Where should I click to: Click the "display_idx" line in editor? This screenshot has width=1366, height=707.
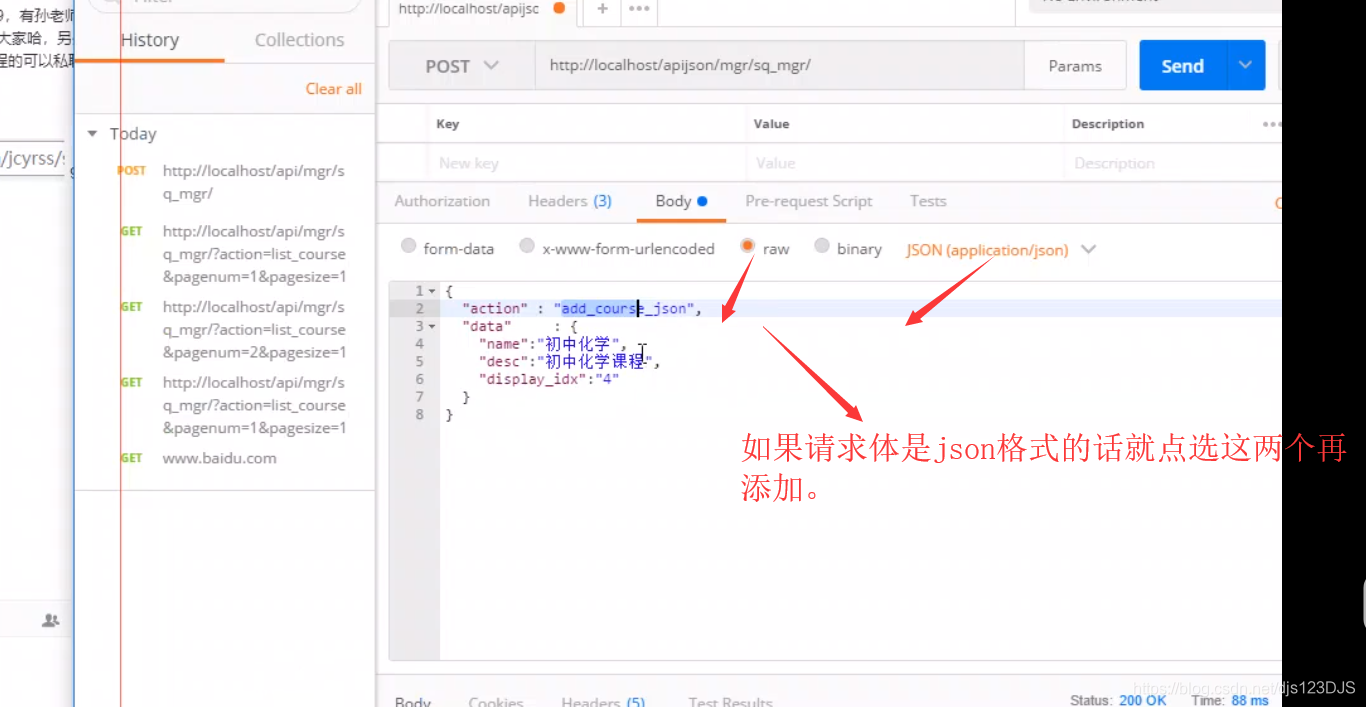[x=549, y=379]
